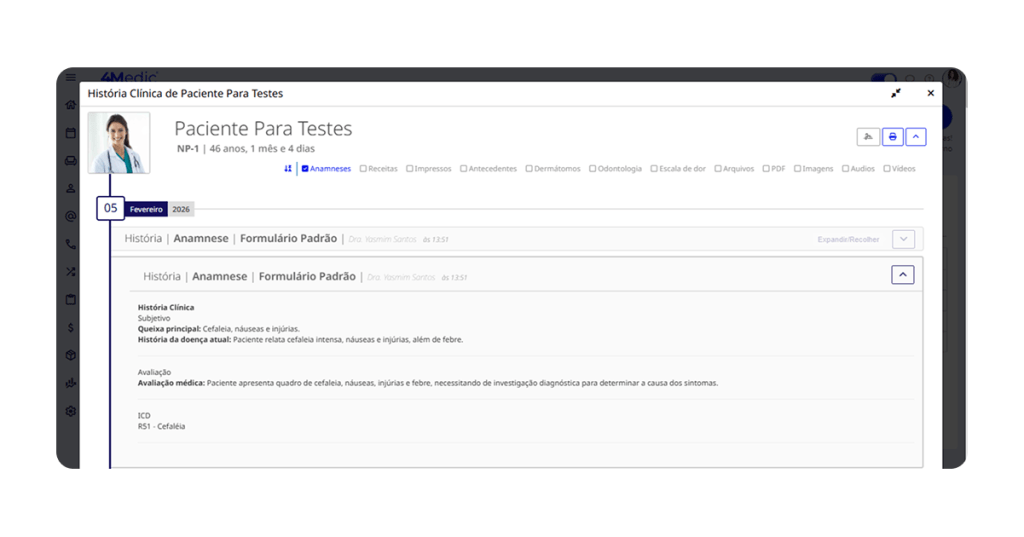
Task: Shrink the clinical history dialog with the compress icon
Action: tap(896, 93)
